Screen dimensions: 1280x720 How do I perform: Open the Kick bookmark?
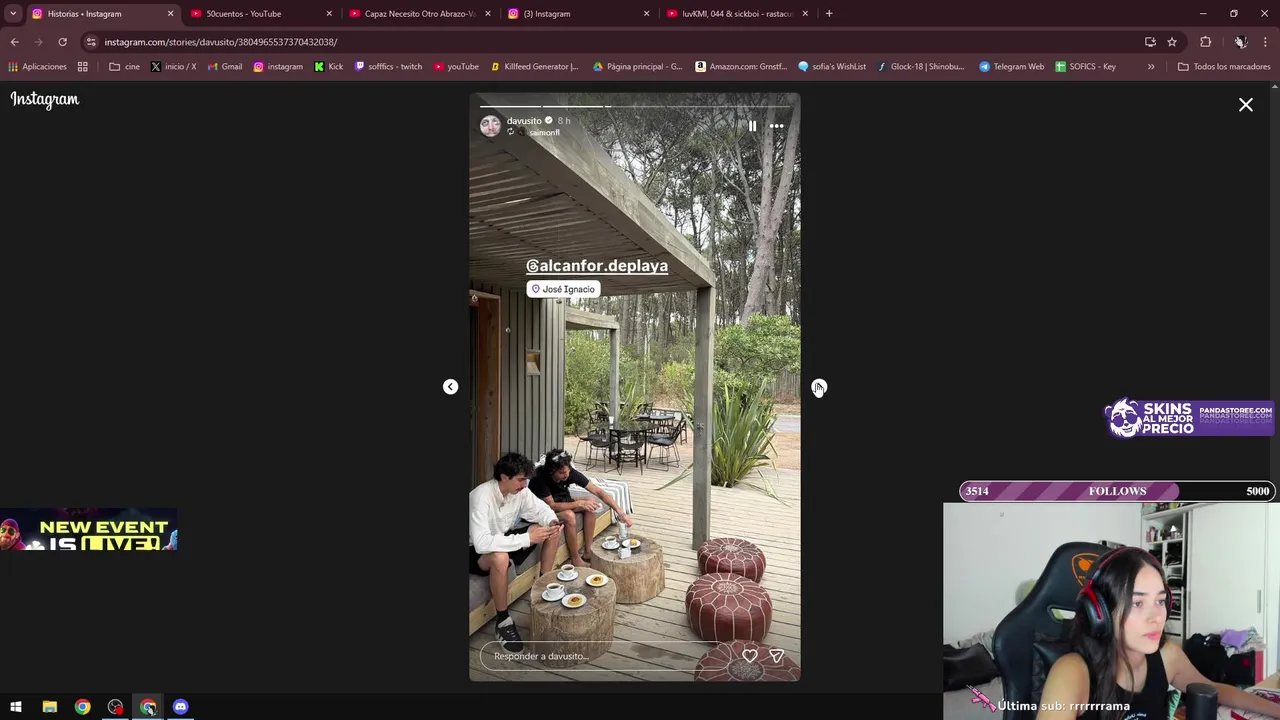pos(328,67)
